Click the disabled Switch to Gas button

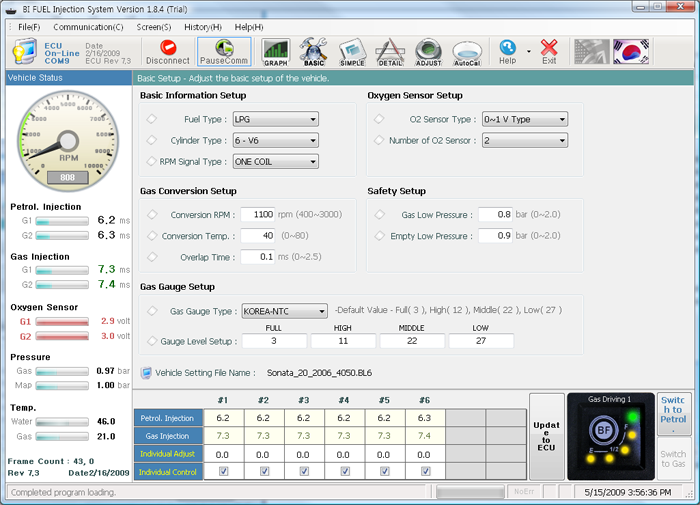(673, 459)
